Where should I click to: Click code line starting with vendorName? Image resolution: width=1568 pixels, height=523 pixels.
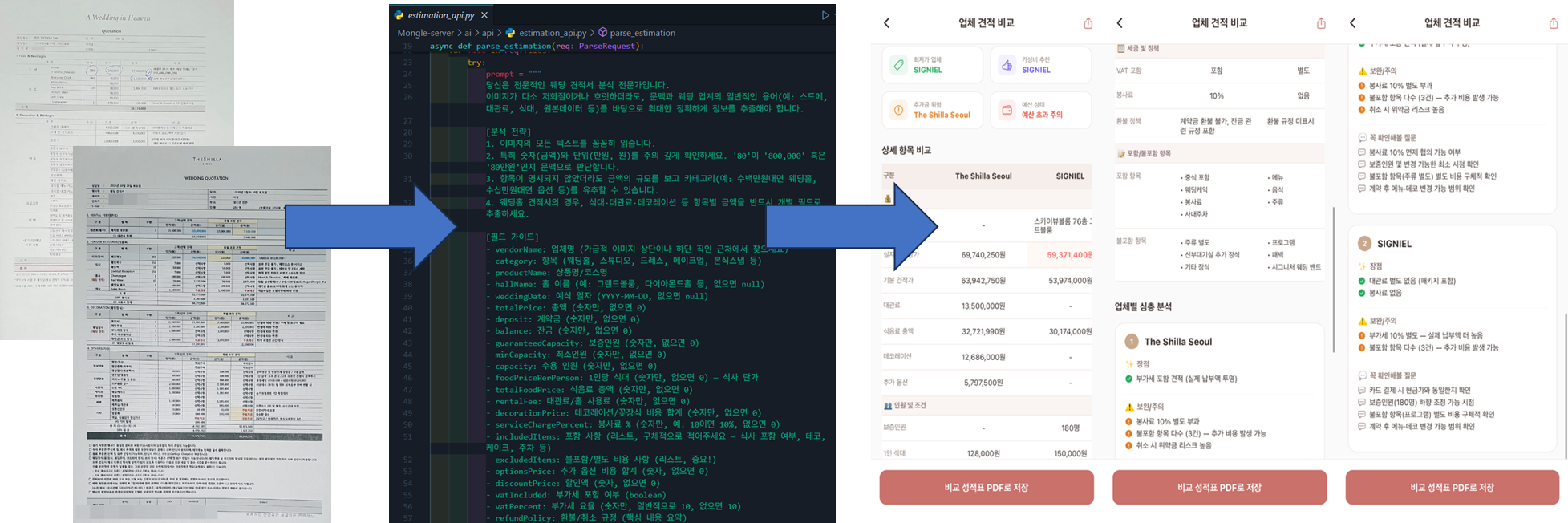637,249
